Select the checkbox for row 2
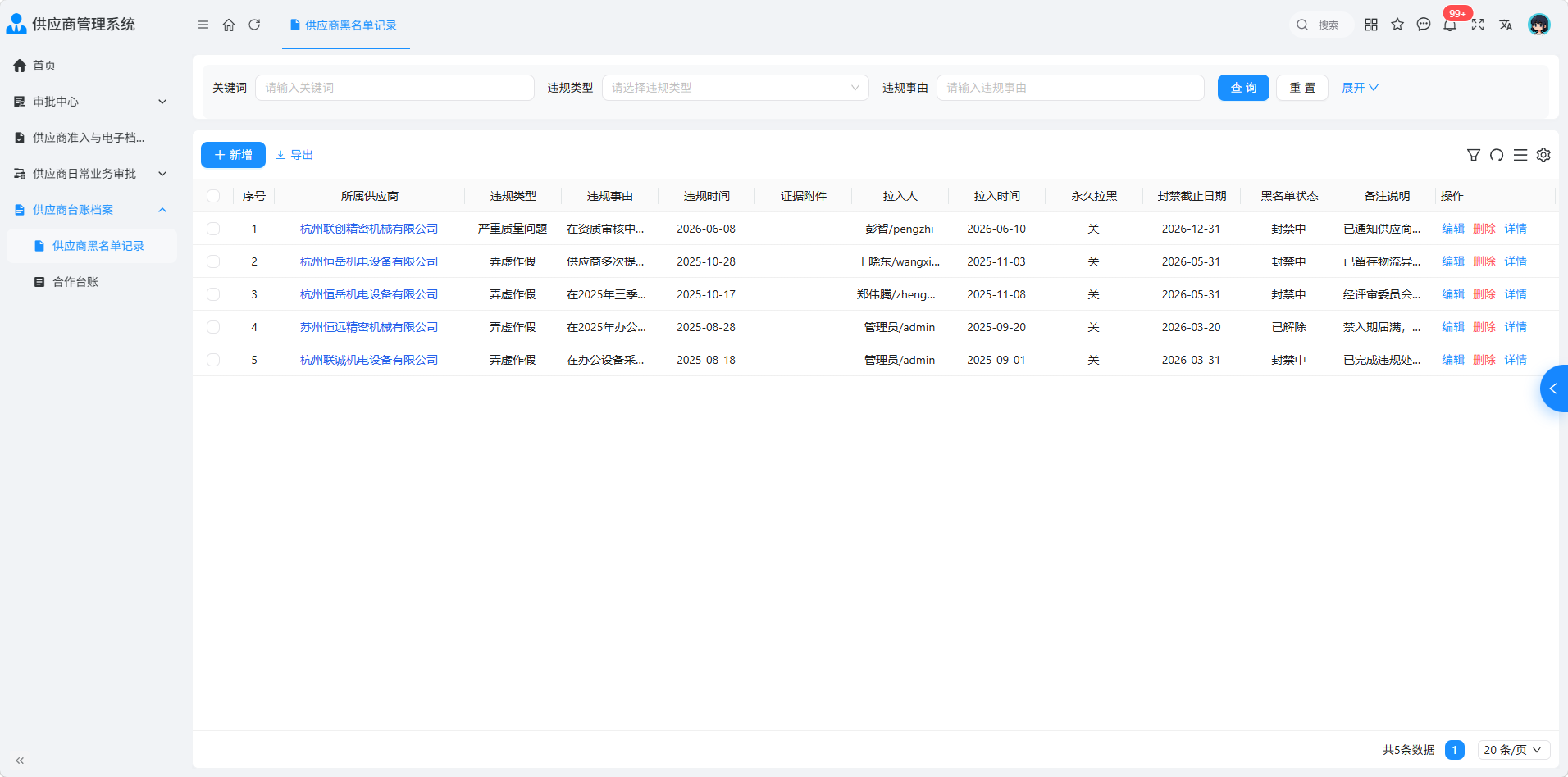Viewport: 1568px width, 777px height. [x=213, y=261]
